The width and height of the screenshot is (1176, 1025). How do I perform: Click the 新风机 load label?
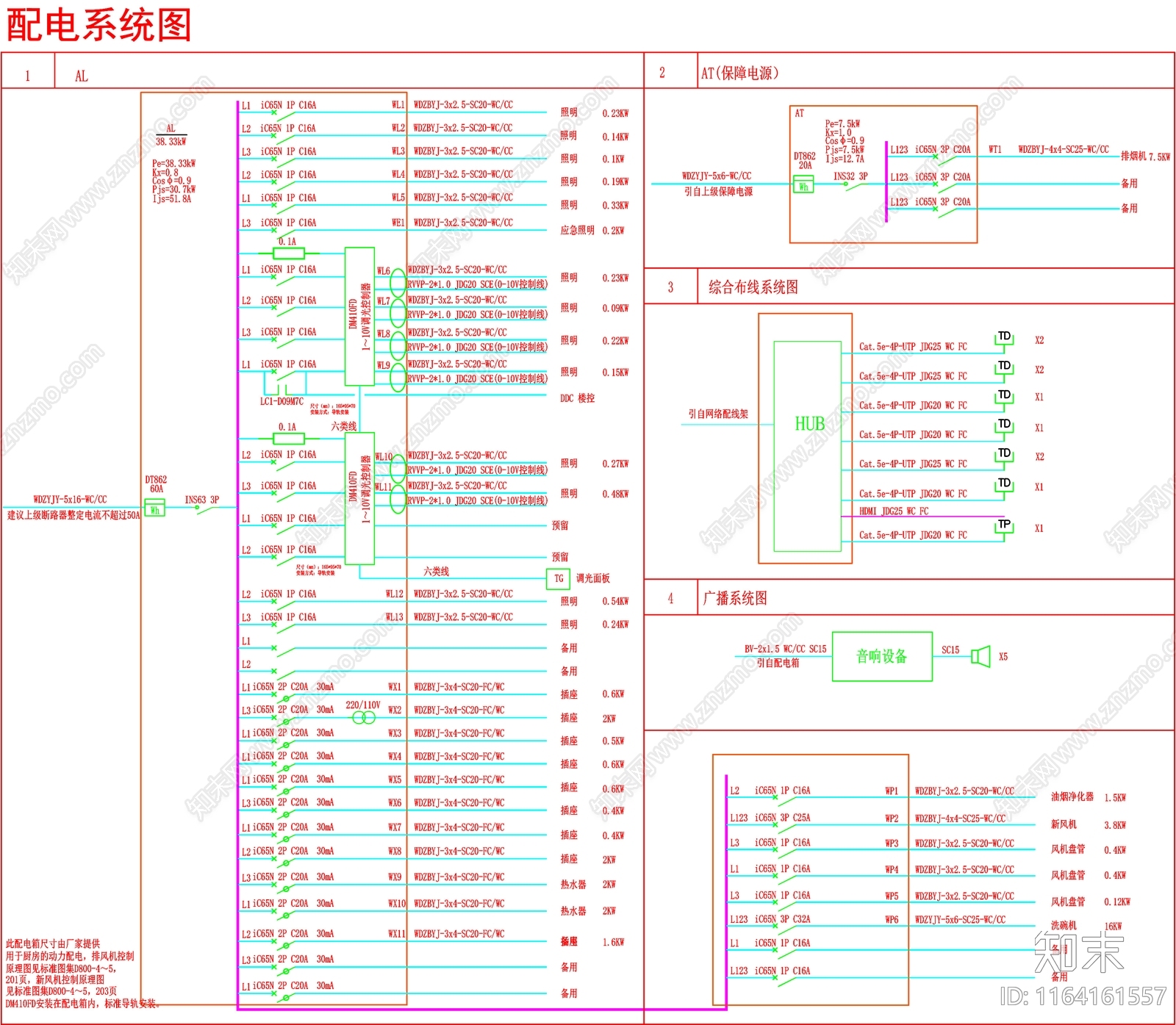pos(1063,824)
